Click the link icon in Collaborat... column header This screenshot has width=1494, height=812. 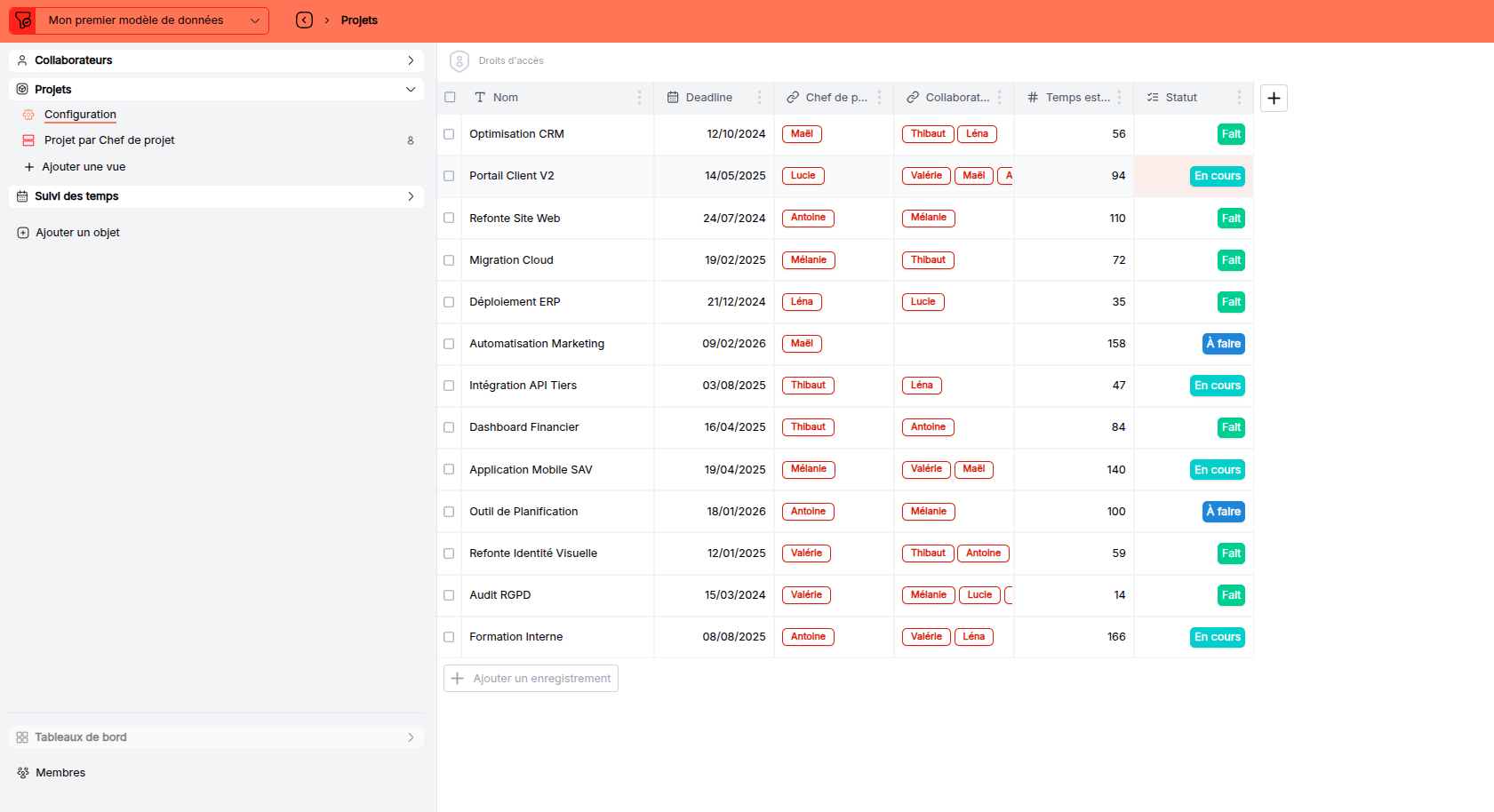pyautogui.click(x=912, y=97)
